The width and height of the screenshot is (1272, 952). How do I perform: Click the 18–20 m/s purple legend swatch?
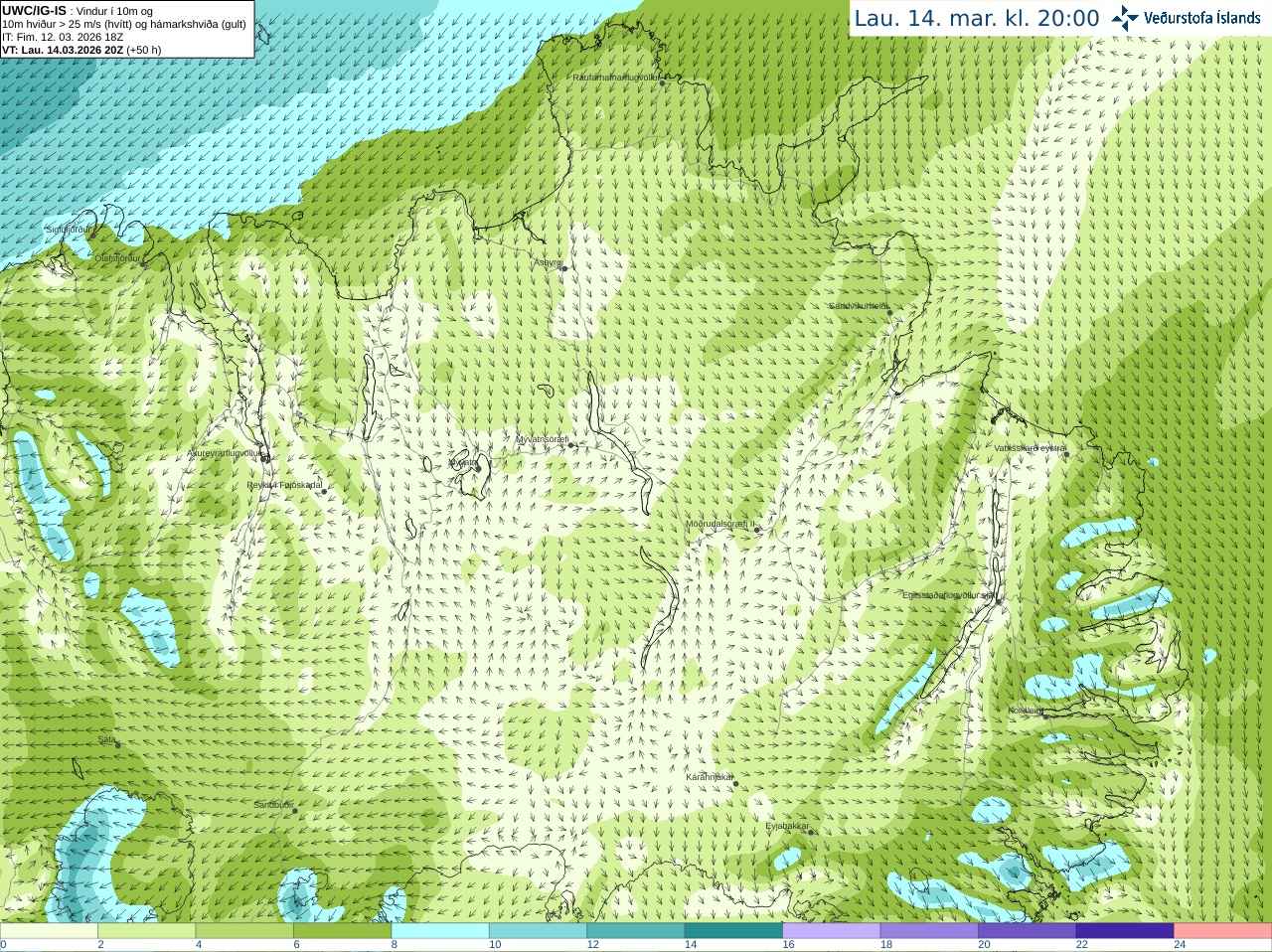929,931
